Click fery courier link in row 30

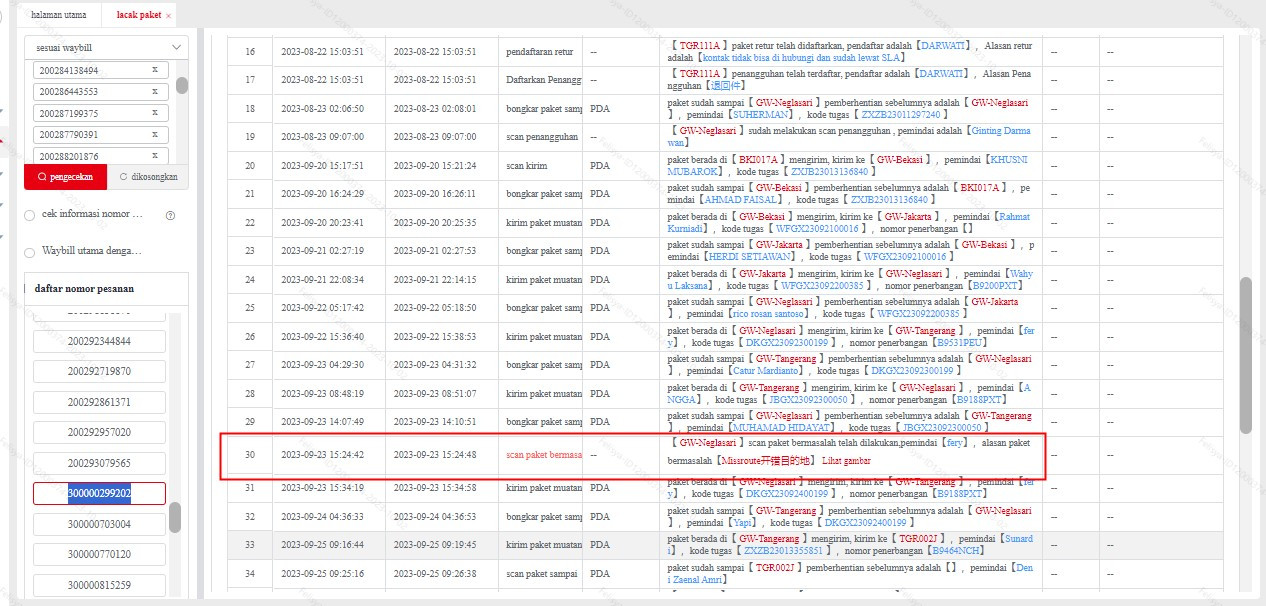coord(955,442)
